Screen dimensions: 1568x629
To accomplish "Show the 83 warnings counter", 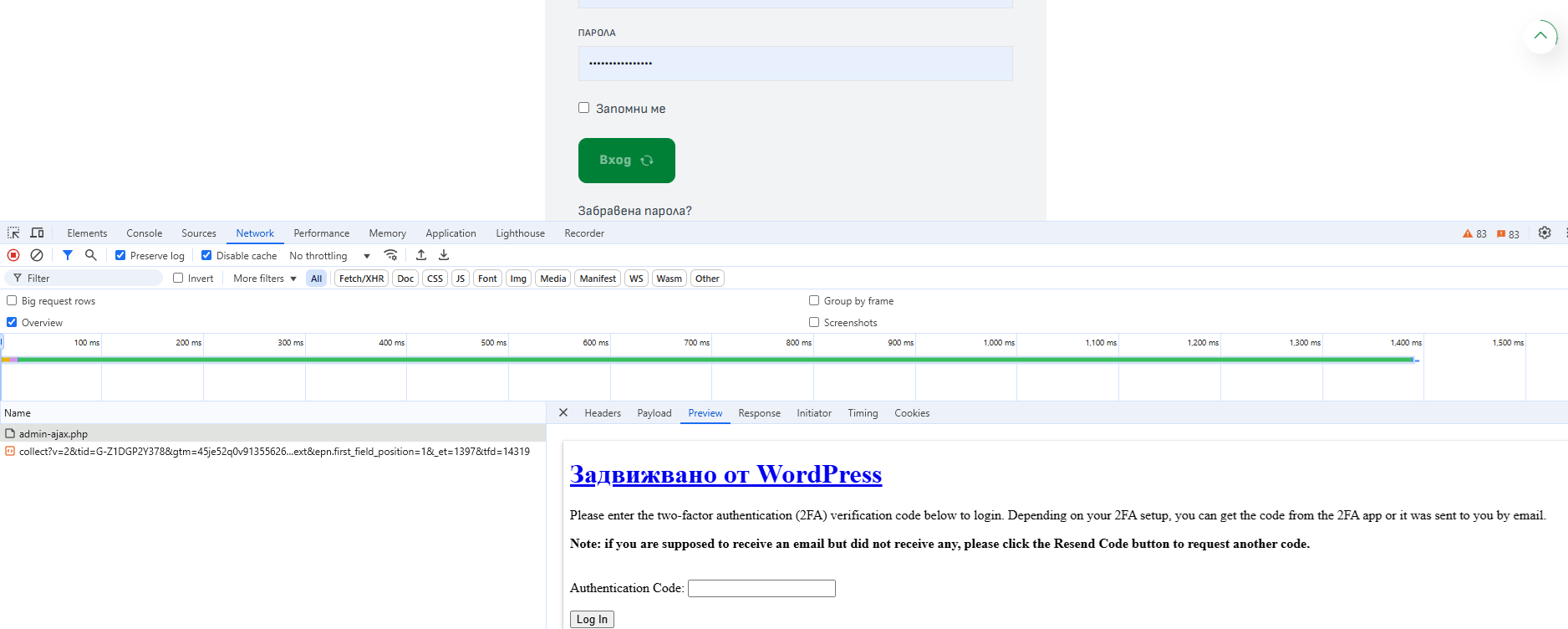I will 1474,234.
